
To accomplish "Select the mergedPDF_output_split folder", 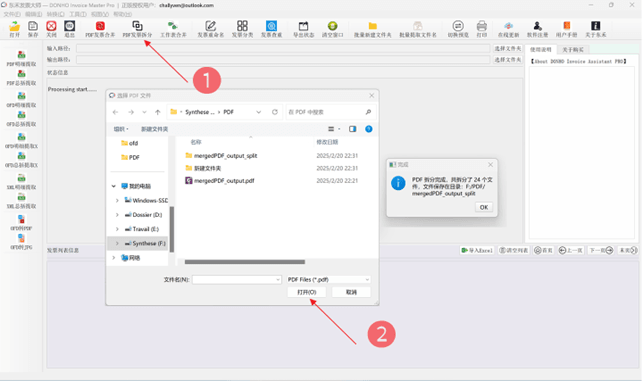I will tap(225, 155).
